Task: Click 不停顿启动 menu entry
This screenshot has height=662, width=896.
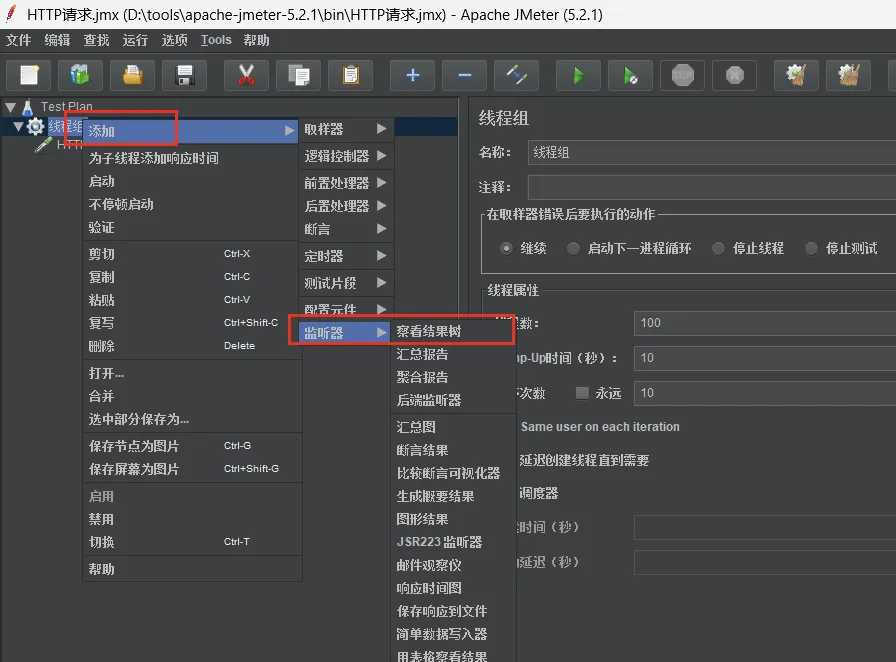Action: 192,205
